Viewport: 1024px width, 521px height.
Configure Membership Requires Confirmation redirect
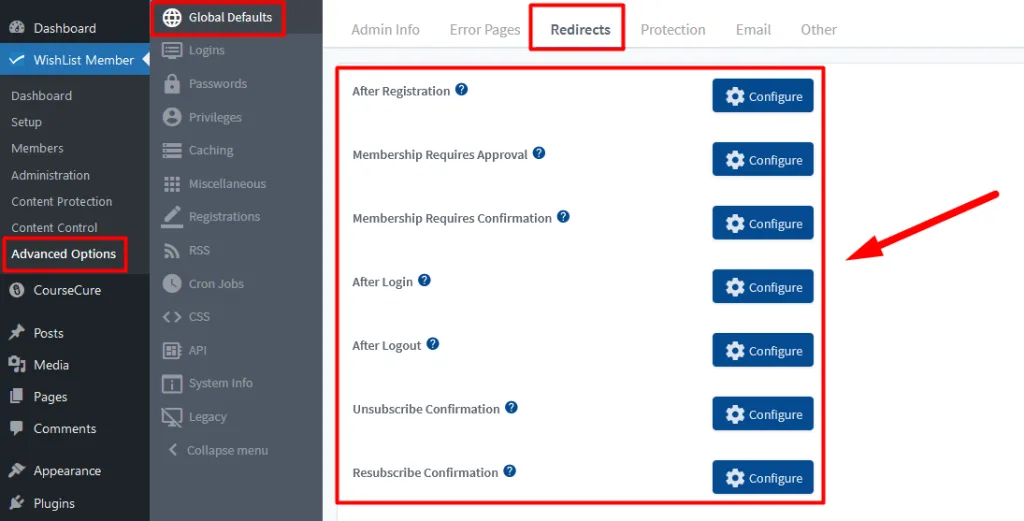coord(763,223)
